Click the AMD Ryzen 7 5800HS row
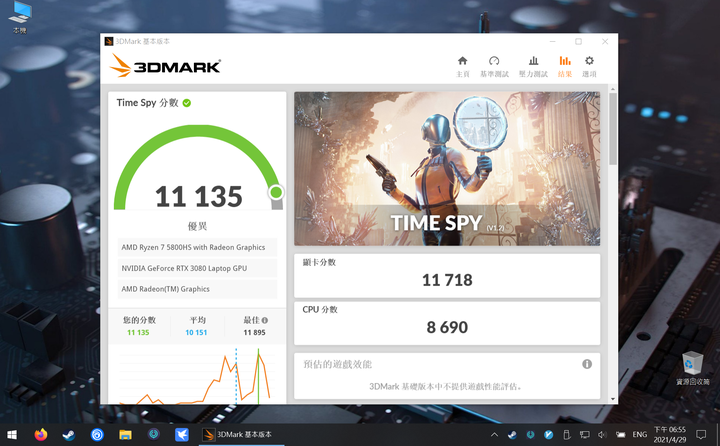Screen dimensions: 720x446 197,247
